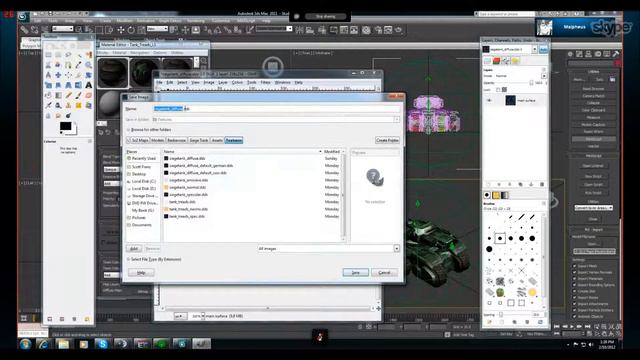Select the Crop tool in GIMP toolbox

tap(78, 75)
